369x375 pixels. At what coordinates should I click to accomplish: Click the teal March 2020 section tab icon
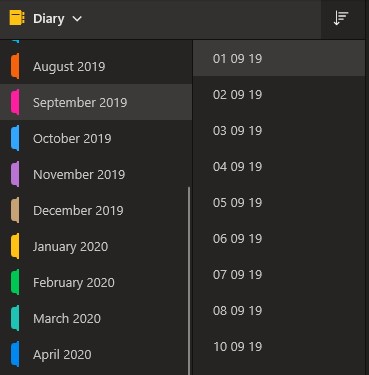15,318
